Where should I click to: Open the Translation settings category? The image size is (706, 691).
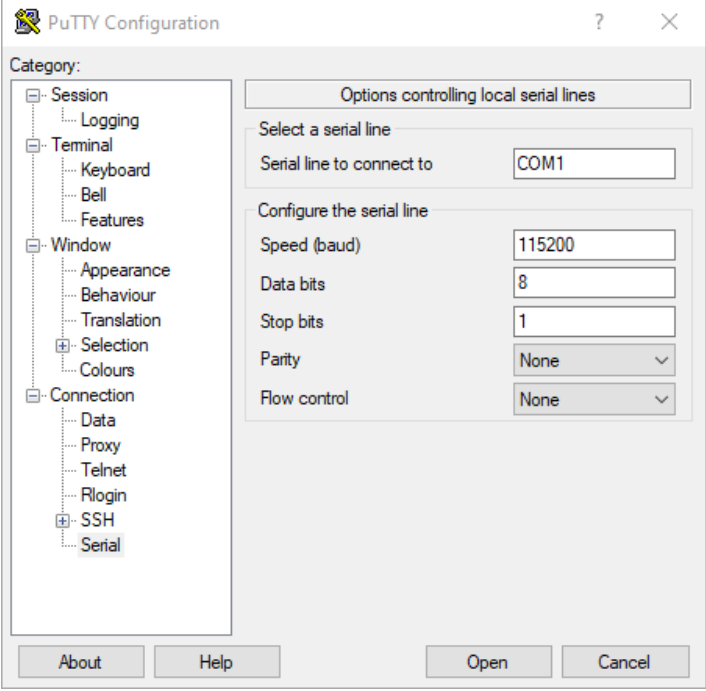click(x=121, y=320)
